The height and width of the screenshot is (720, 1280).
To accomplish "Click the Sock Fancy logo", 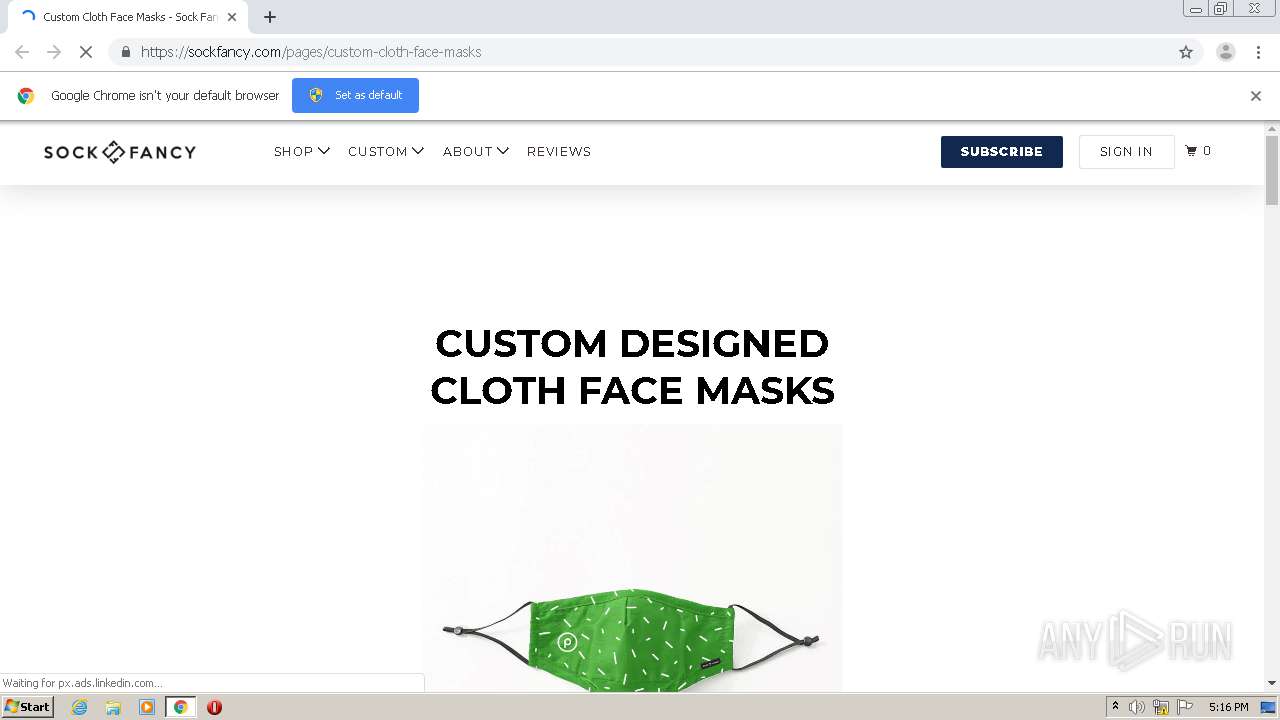I will (x=120, y=152).
